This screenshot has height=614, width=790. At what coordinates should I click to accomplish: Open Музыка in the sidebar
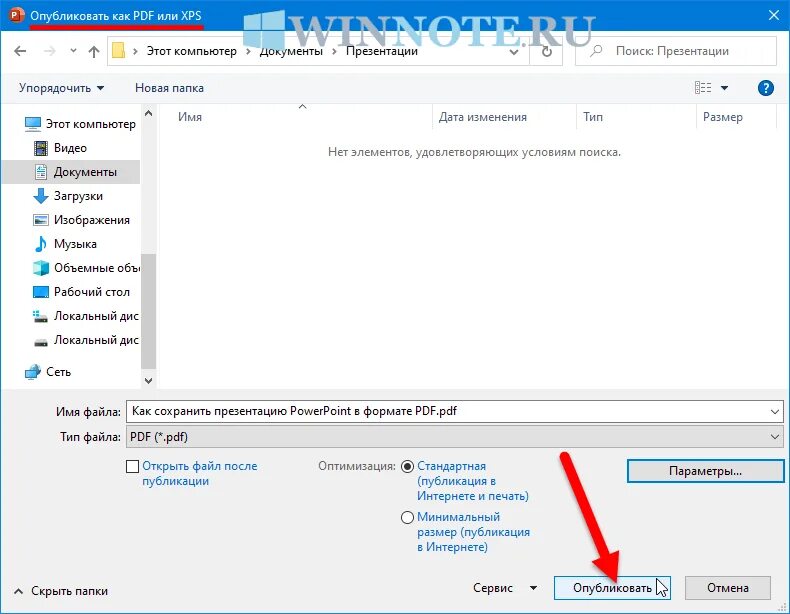[x=76, y=244]
